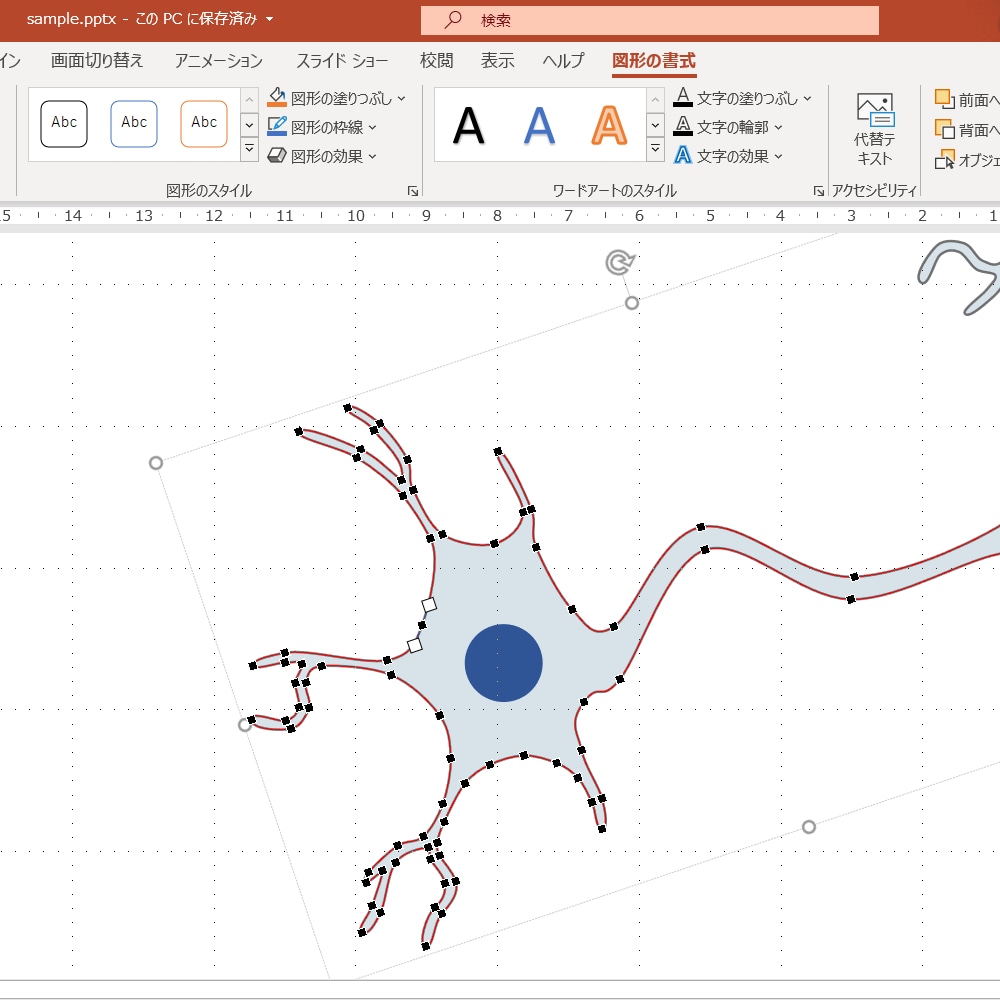Click the Text Effects glowing A icon
The image size is (1000, 1000).
coord(683,156)
